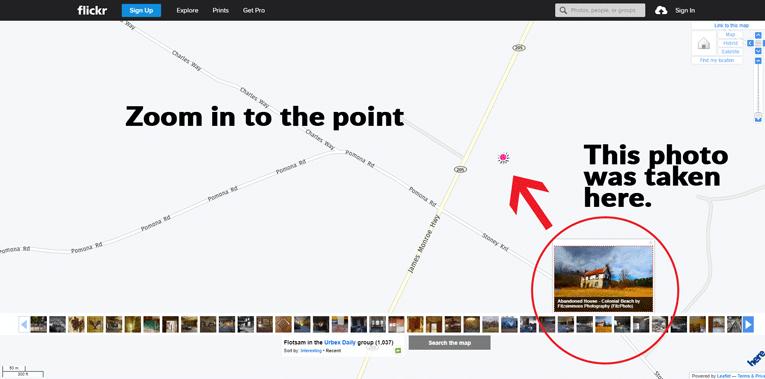
Task: Click the minus button atop the zoom slider
Action: click(758, 60)
